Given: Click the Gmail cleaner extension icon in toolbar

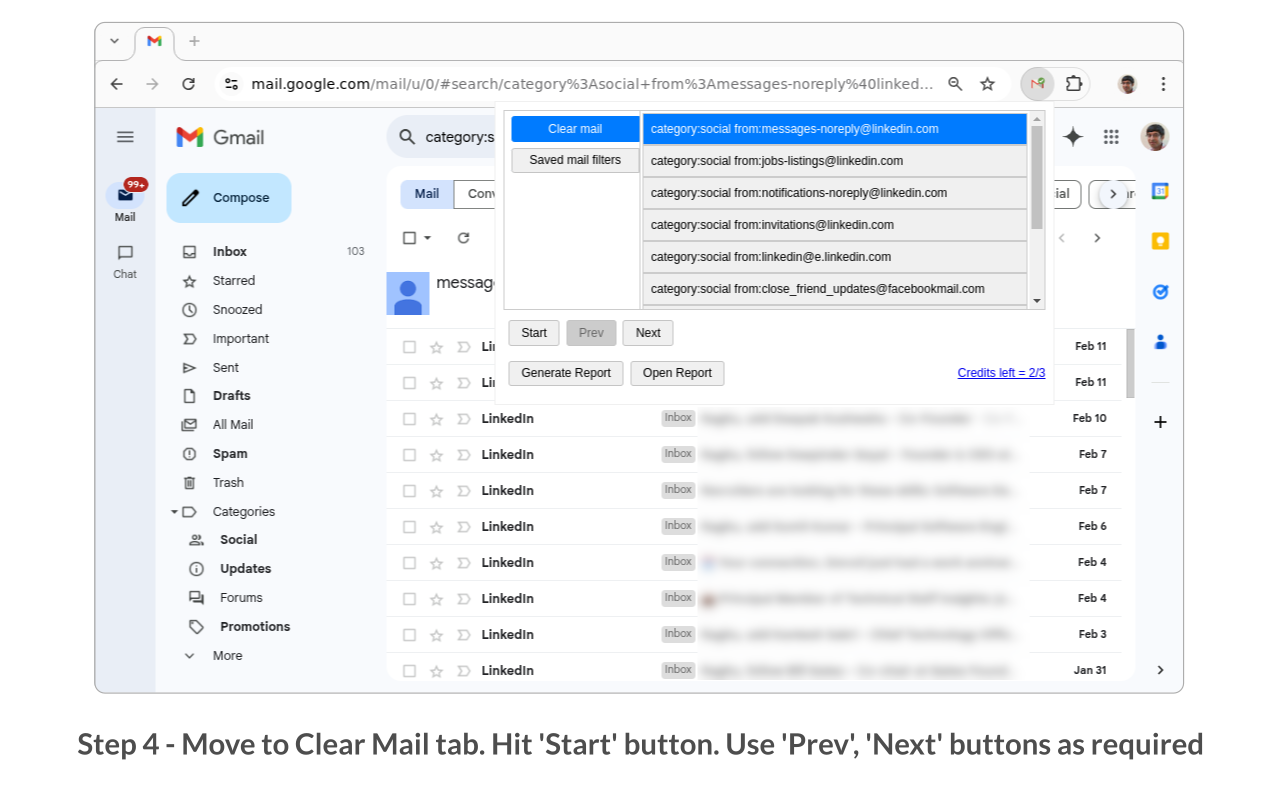Looking at the screenshot, I should (x=1038, y=84).
